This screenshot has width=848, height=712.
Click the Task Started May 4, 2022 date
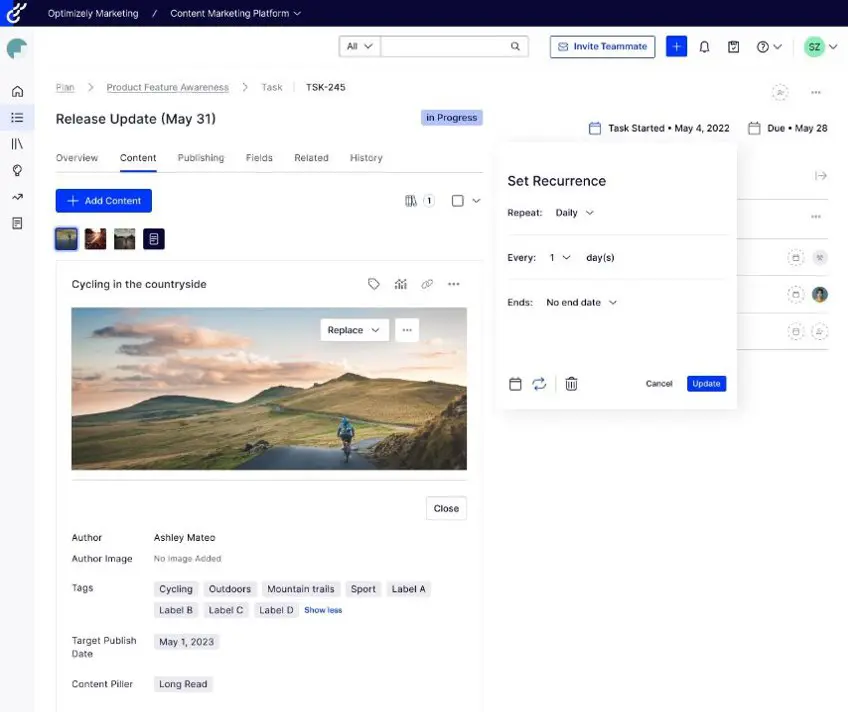point(659,128)
